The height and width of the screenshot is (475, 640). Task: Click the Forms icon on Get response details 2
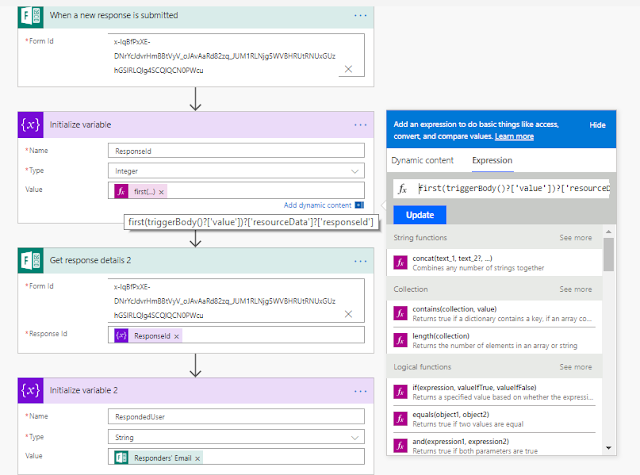pyautogui.click(x=31, y=260)
